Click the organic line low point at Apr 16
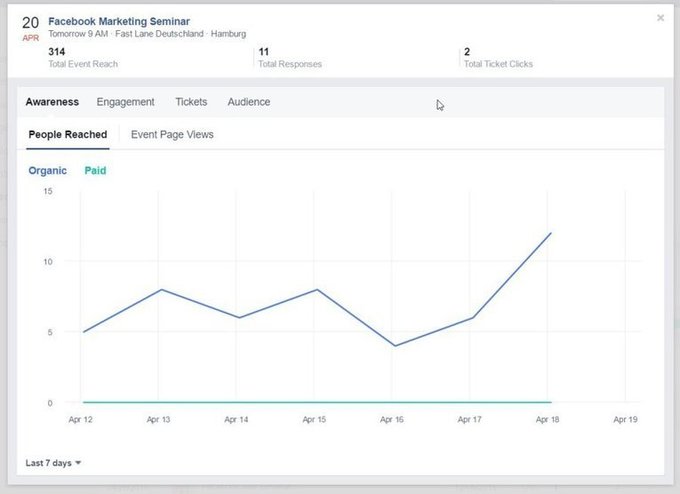 point(395,346)
